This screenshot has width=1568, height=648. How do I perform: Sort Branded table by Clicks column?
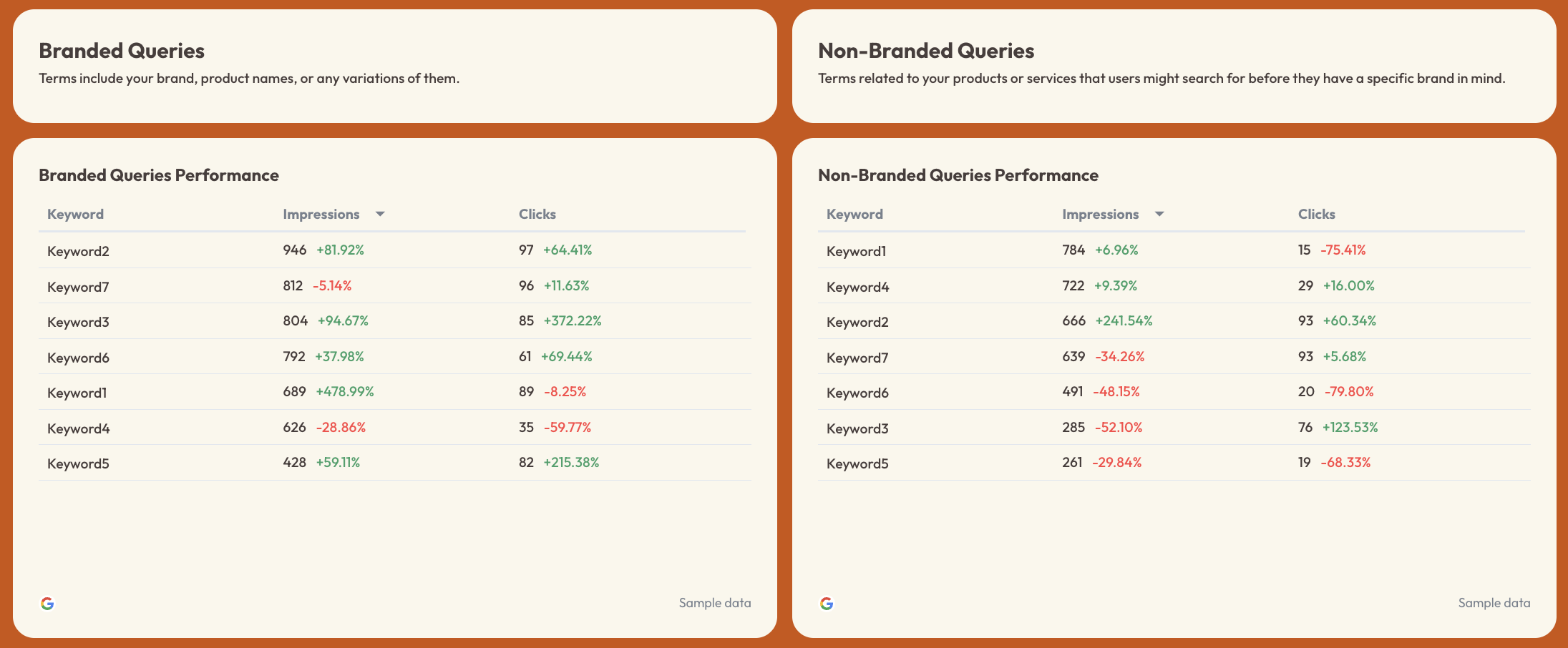537,214
